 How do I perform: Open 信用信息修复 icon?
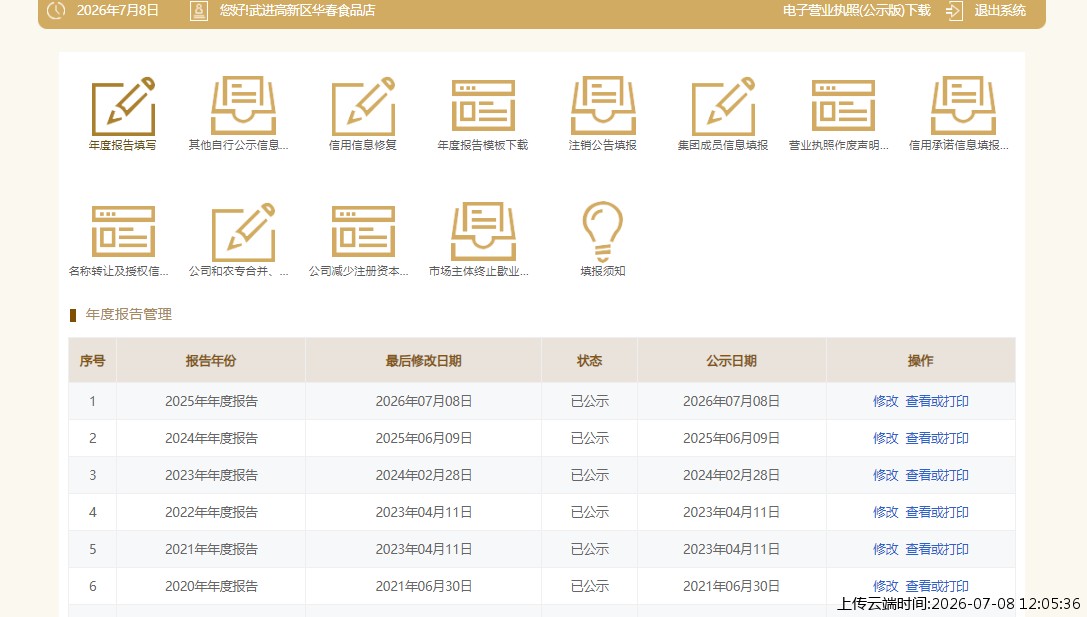[363, 106]
